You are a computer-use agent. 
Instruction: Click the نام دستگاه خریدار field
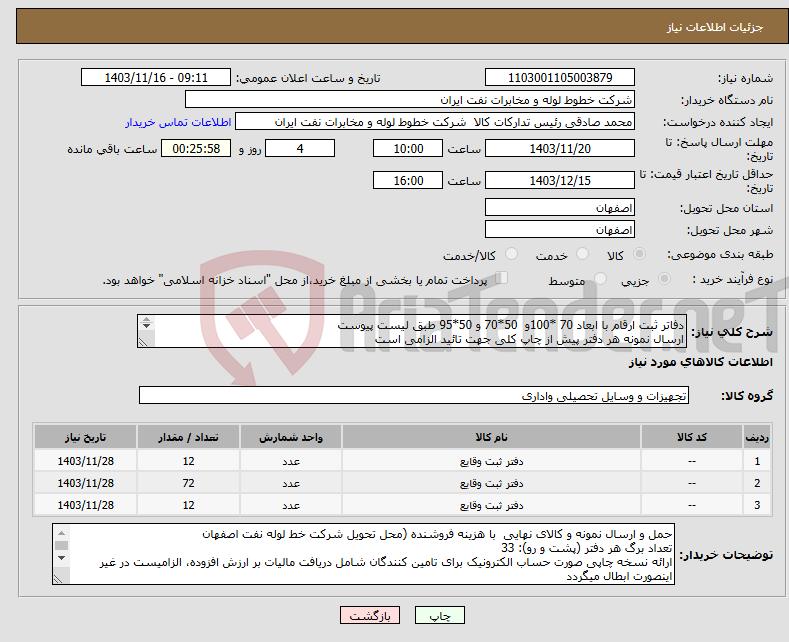(410, 100)
